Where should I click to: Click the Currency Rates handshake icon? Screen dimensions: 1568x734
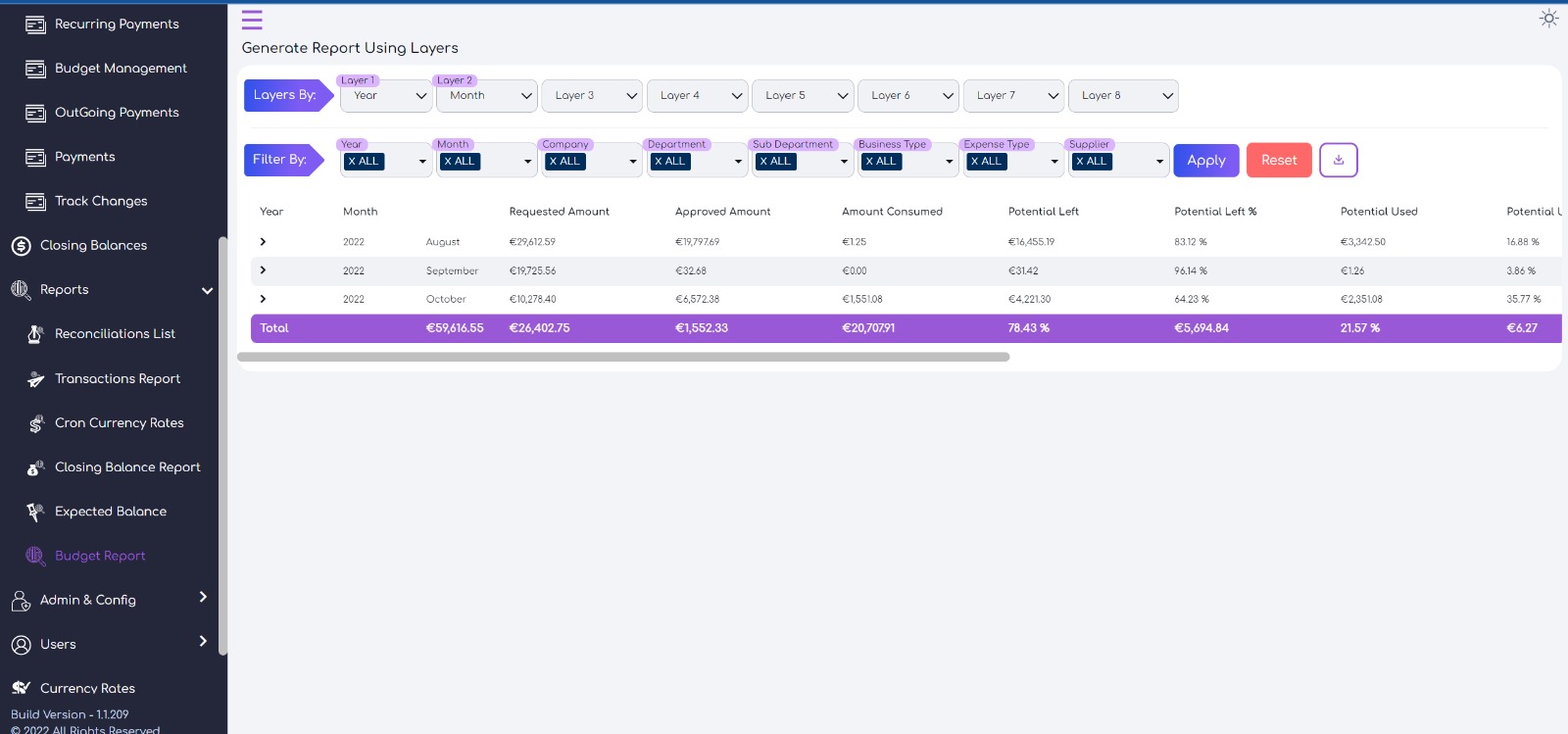coord(21,688)
